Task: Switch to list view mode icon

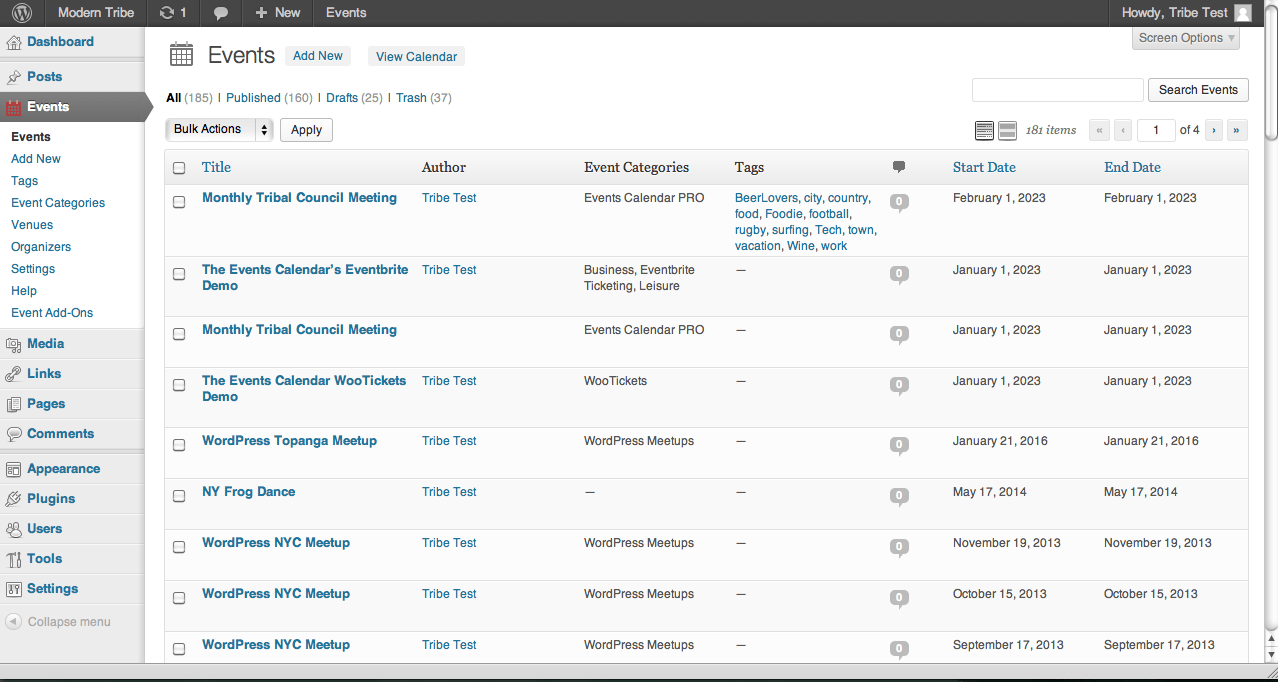Action: [x=984, y=130]
